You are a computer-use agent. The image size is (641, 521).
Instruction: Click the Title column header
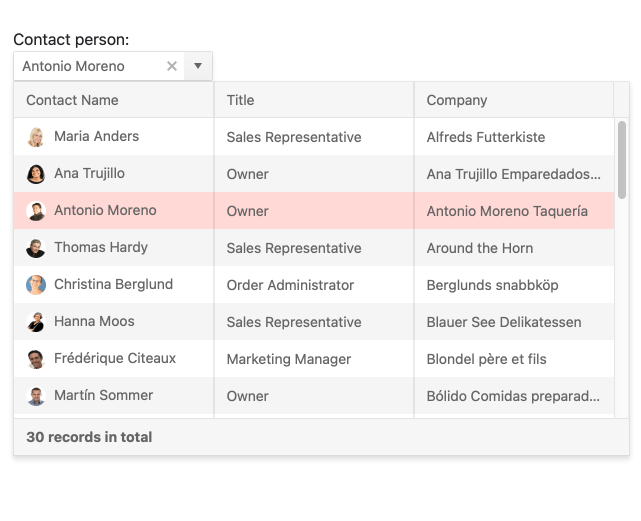(240, 100)
